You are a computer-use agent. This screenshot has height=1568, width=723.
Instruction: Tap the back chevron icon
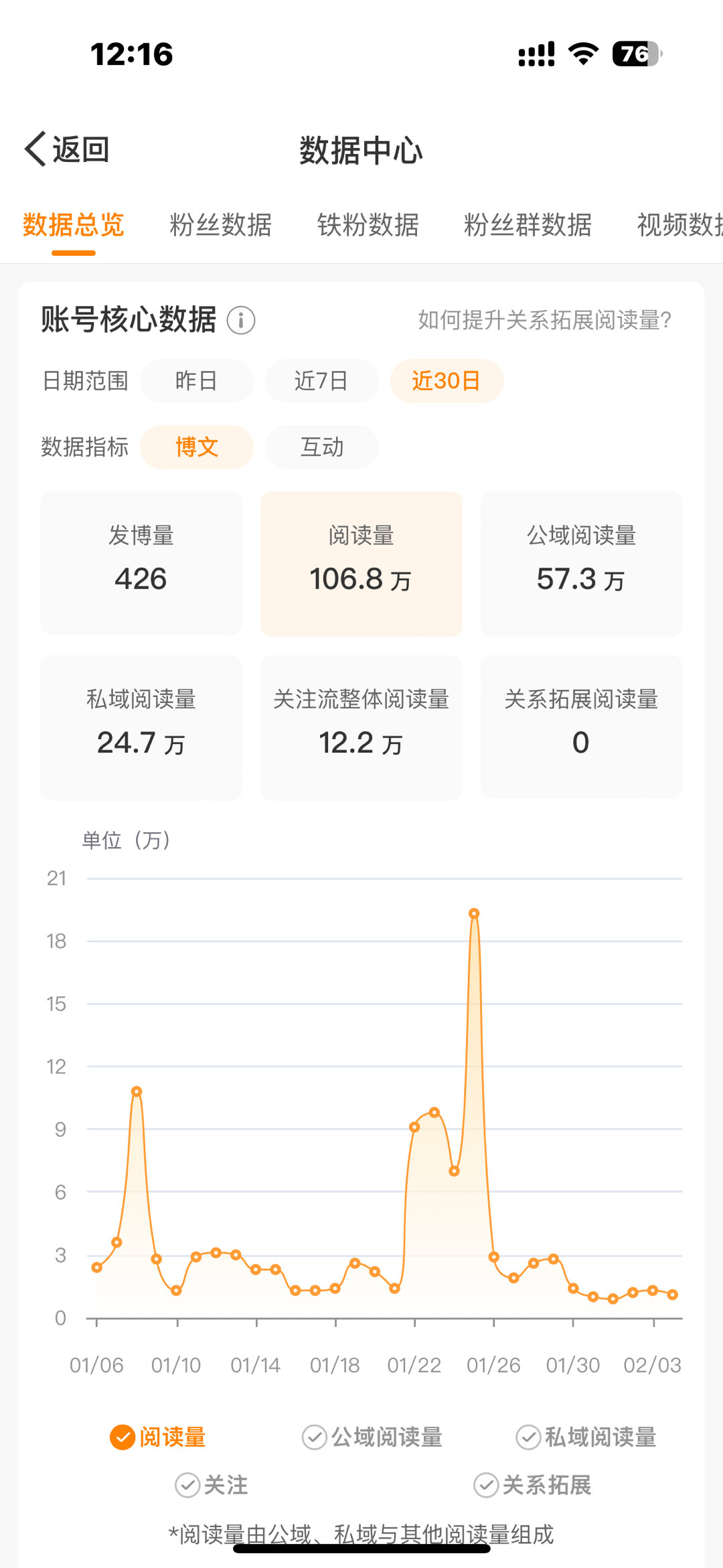click(x=35, y=149)
